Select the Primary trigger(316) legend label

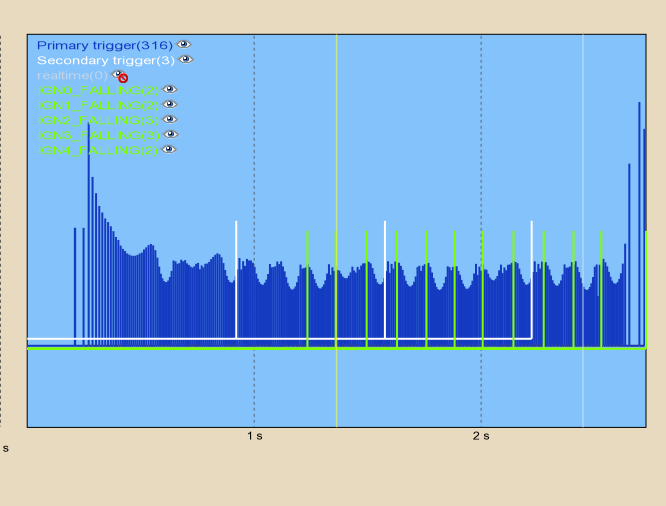click(x=104, y=45)
